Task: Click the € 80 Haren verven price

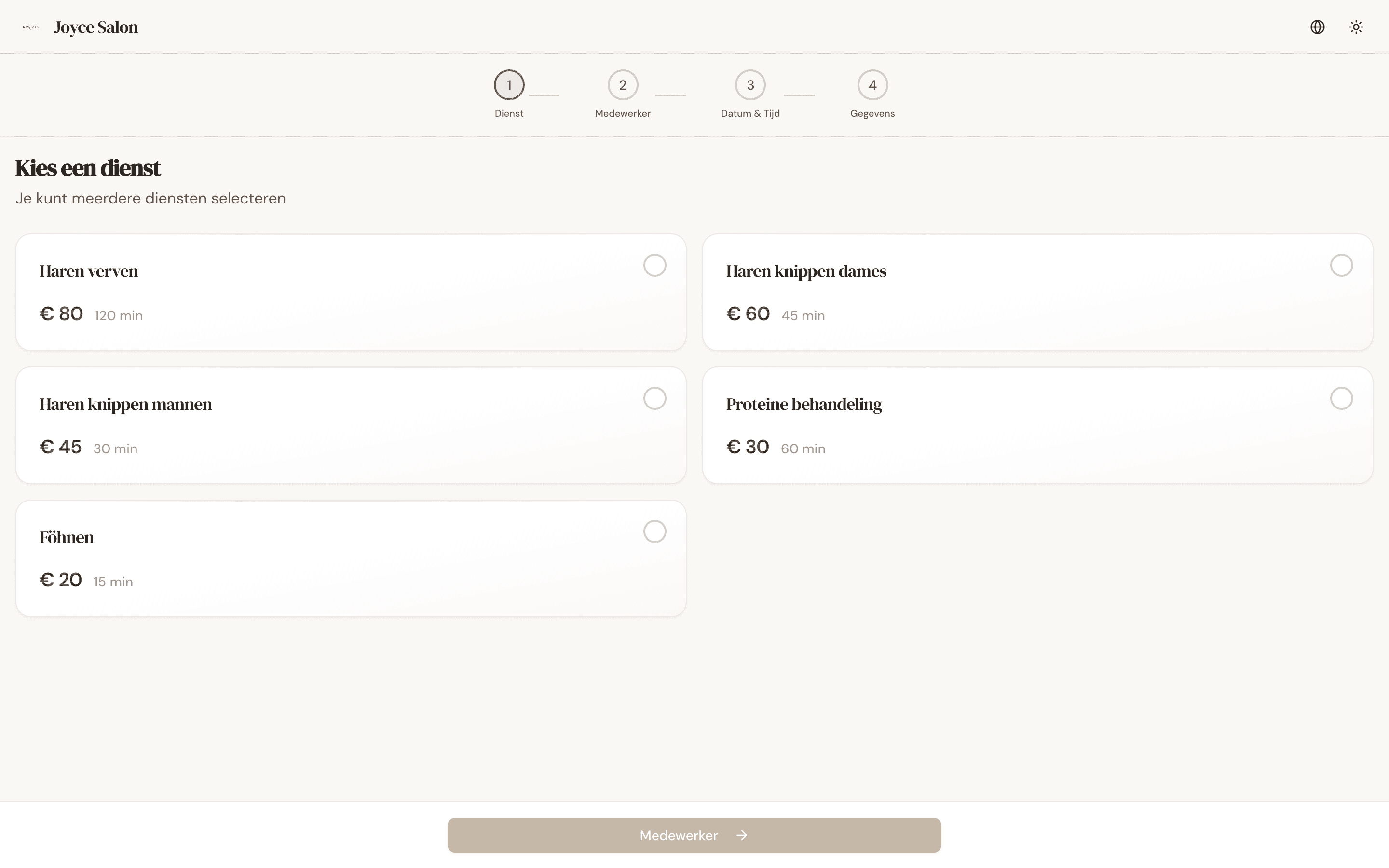Action: (61, 314)
